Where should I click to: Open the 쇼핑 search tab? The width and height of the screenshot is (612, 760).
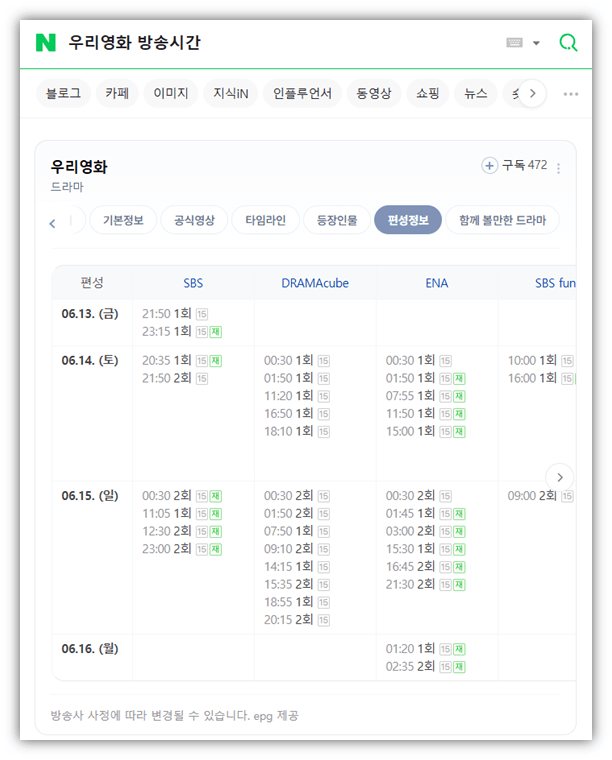(427, 94)
